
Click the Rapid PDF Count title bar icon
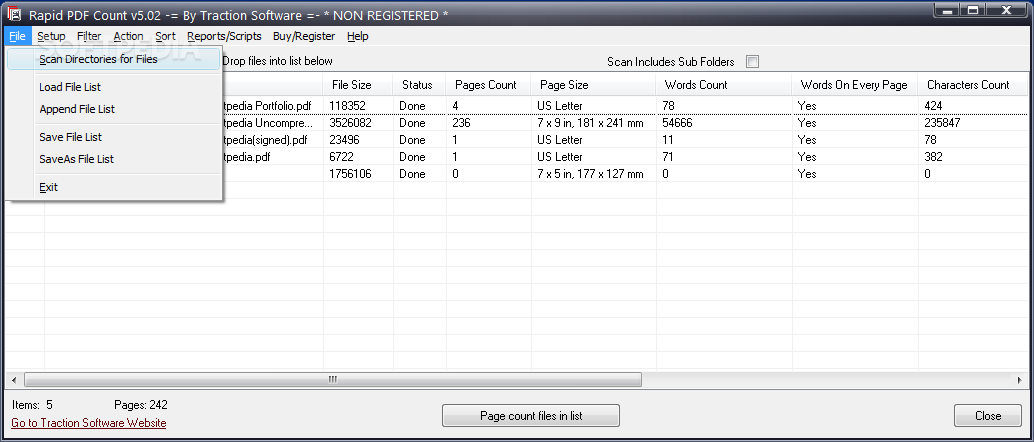[13, 13]
